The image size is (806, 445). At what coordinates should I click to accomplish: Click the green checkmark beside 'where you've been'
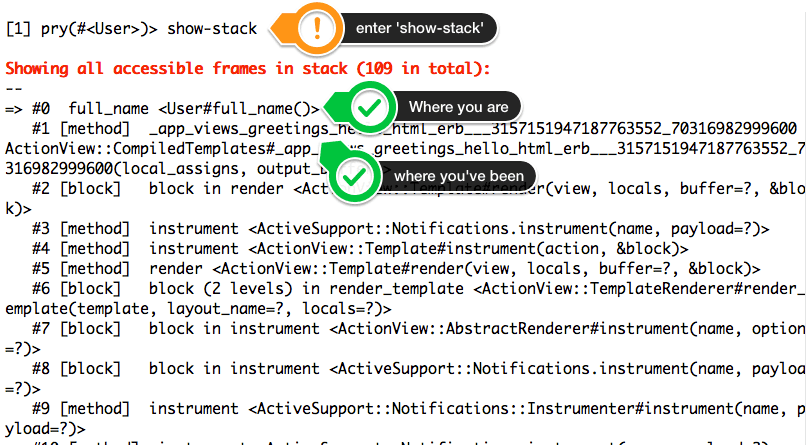pyautogui.click(x=354, y=177)
